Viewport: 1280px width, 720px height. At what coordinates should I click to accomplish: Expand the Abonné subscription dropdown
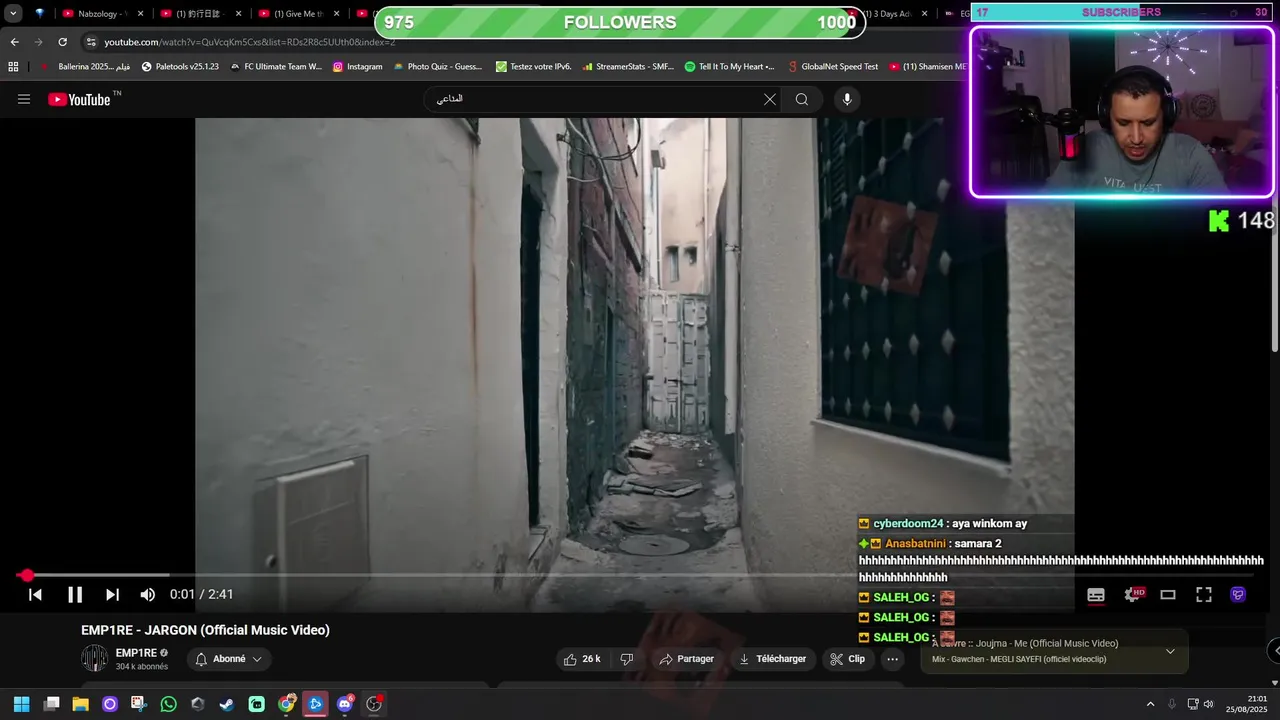pos(228,659)
